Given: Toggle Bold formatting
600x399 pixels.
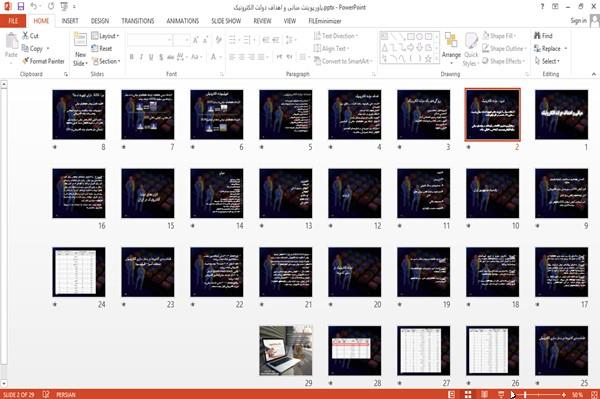Looking at the screenshot, I should 132,57.
